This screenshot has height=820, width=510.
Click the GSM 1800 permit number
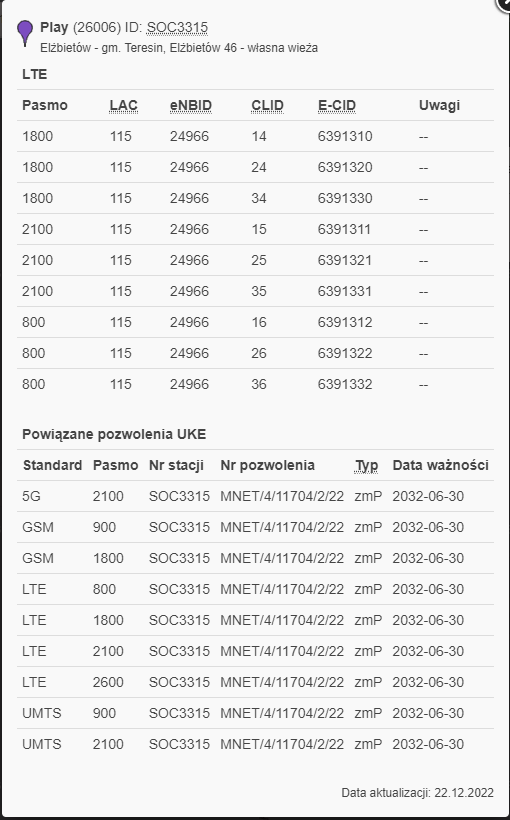point(282,558)
